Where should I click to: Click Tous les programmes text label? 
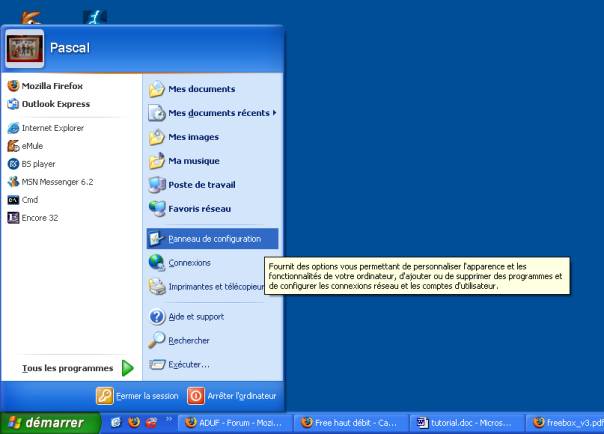pos(67,368)
